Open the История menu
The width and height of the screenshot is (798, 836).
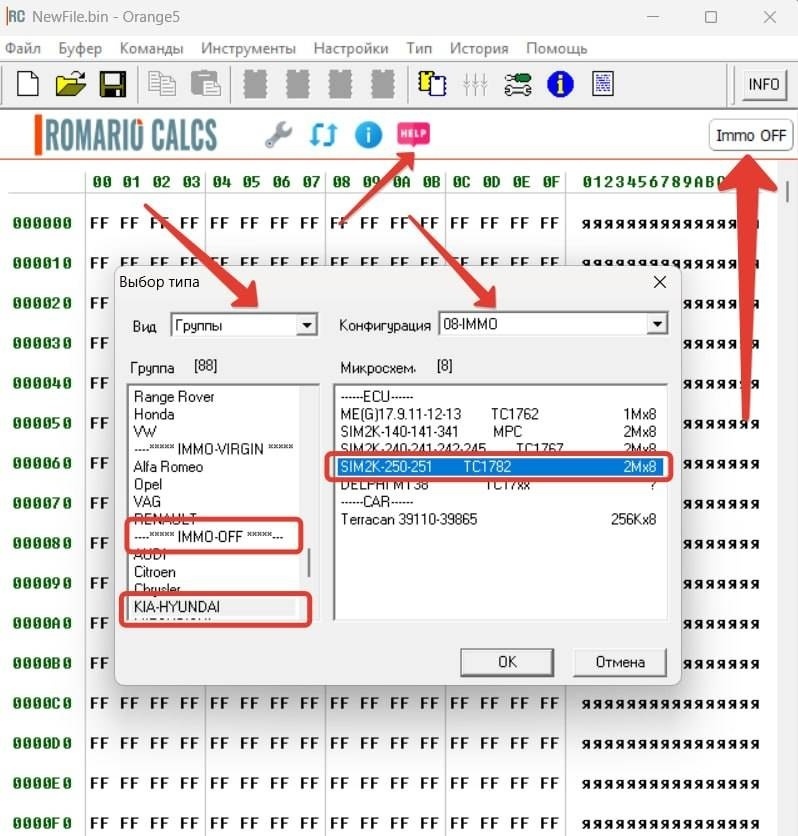click(x=479, y=49)
